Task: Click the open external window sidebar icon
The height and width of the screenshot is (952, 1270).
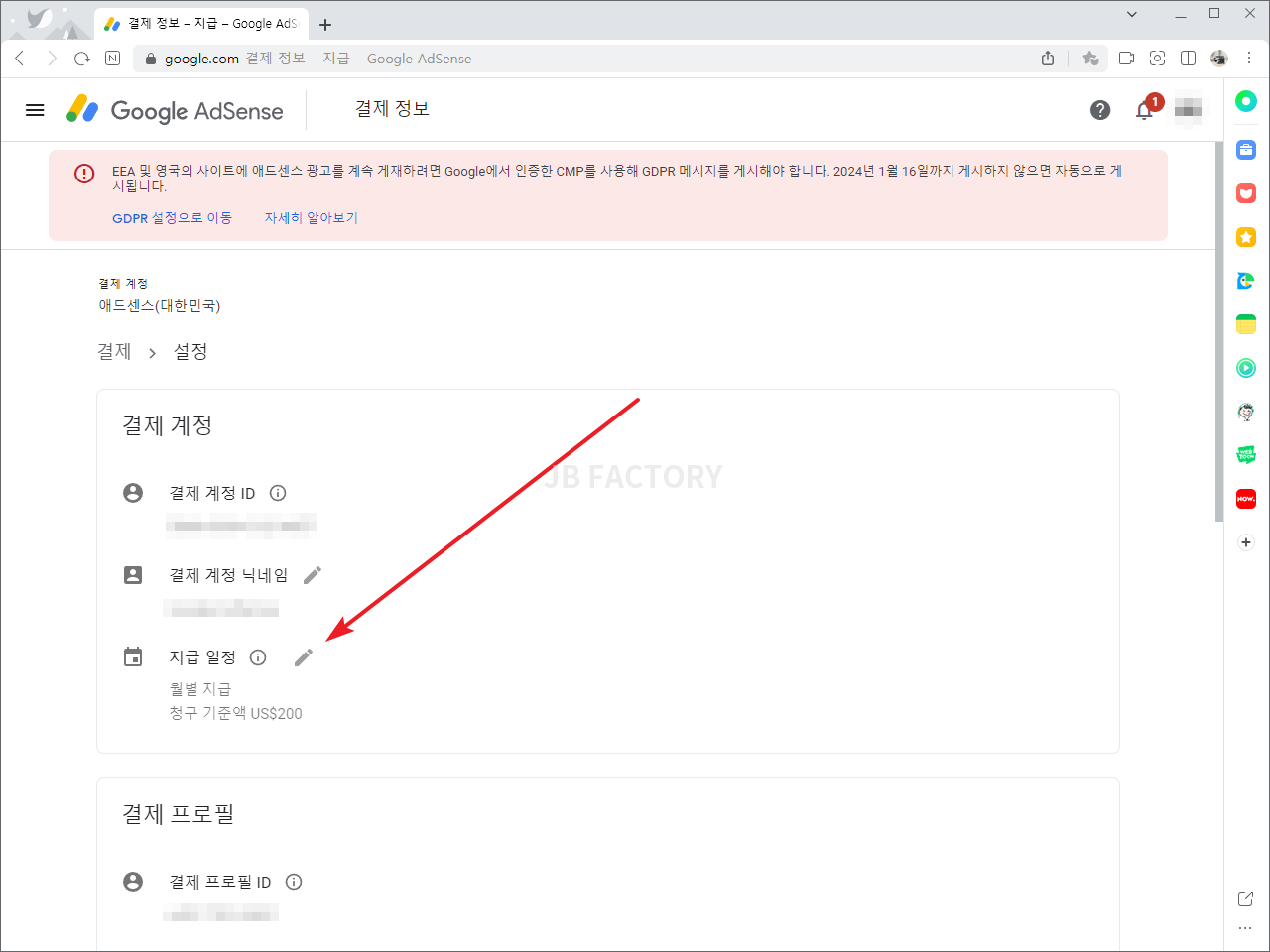Action: tap(1245, 898)
